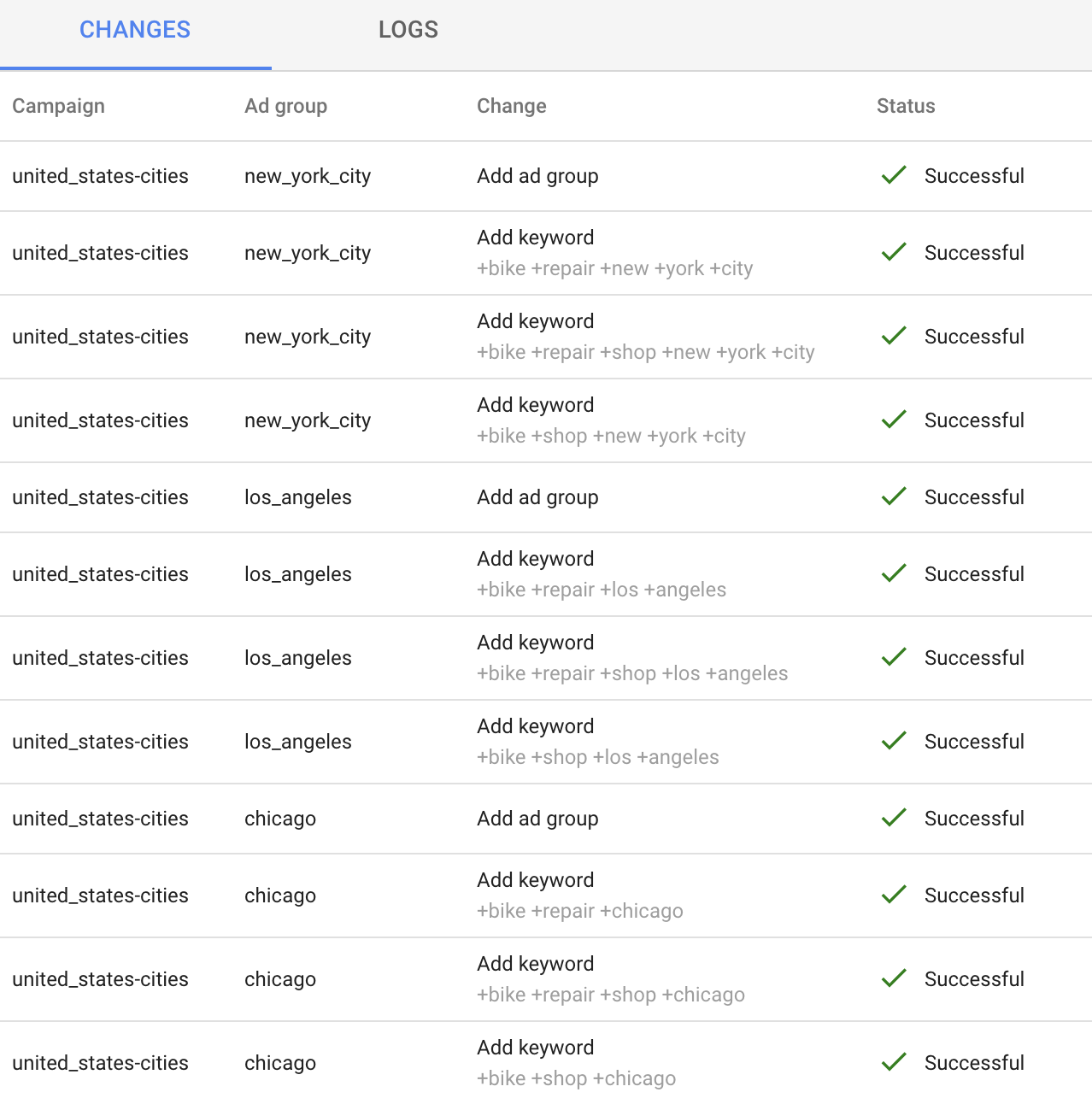
Task: Click chicago ad group in Add ad group row
Action: pos(280,819)
